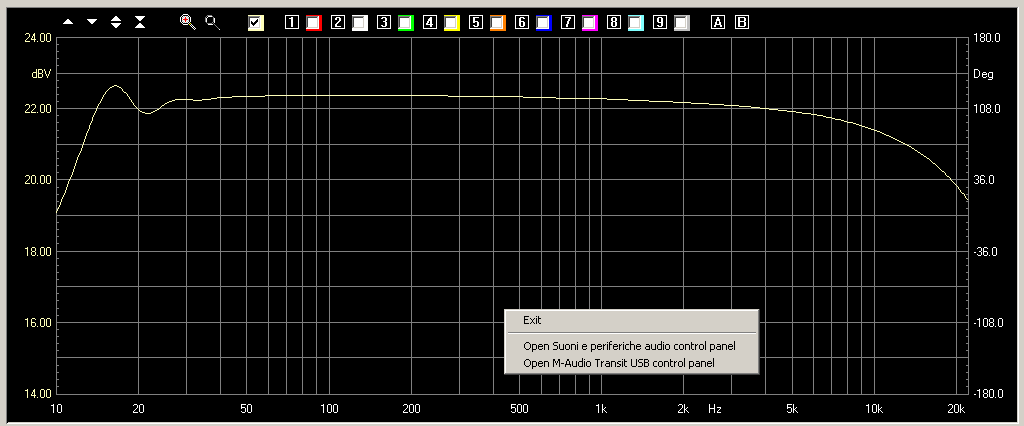The image size is (1024, 426).
Task: Click the zoom in magnifier icon
Action: tap(187, 21)
